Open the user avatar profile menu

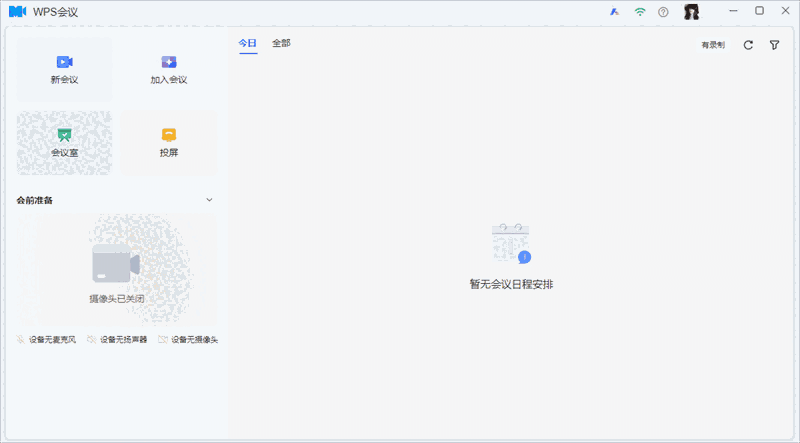coord(691,11)
